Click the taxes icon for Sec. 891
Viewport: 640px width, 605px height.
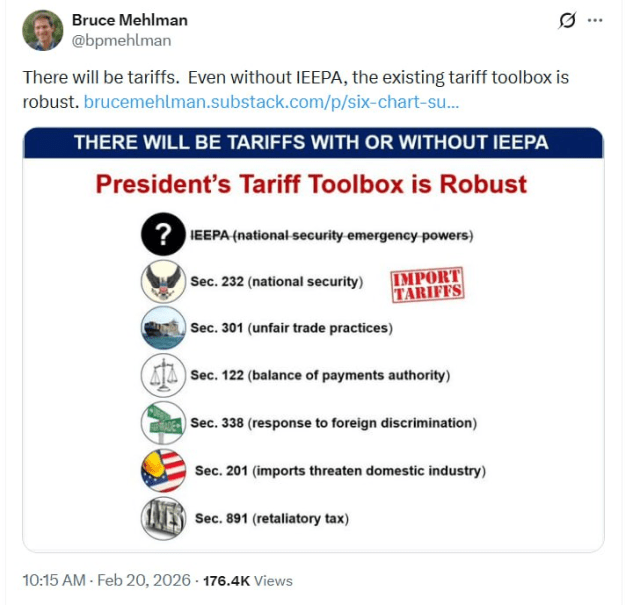point(161,517)
